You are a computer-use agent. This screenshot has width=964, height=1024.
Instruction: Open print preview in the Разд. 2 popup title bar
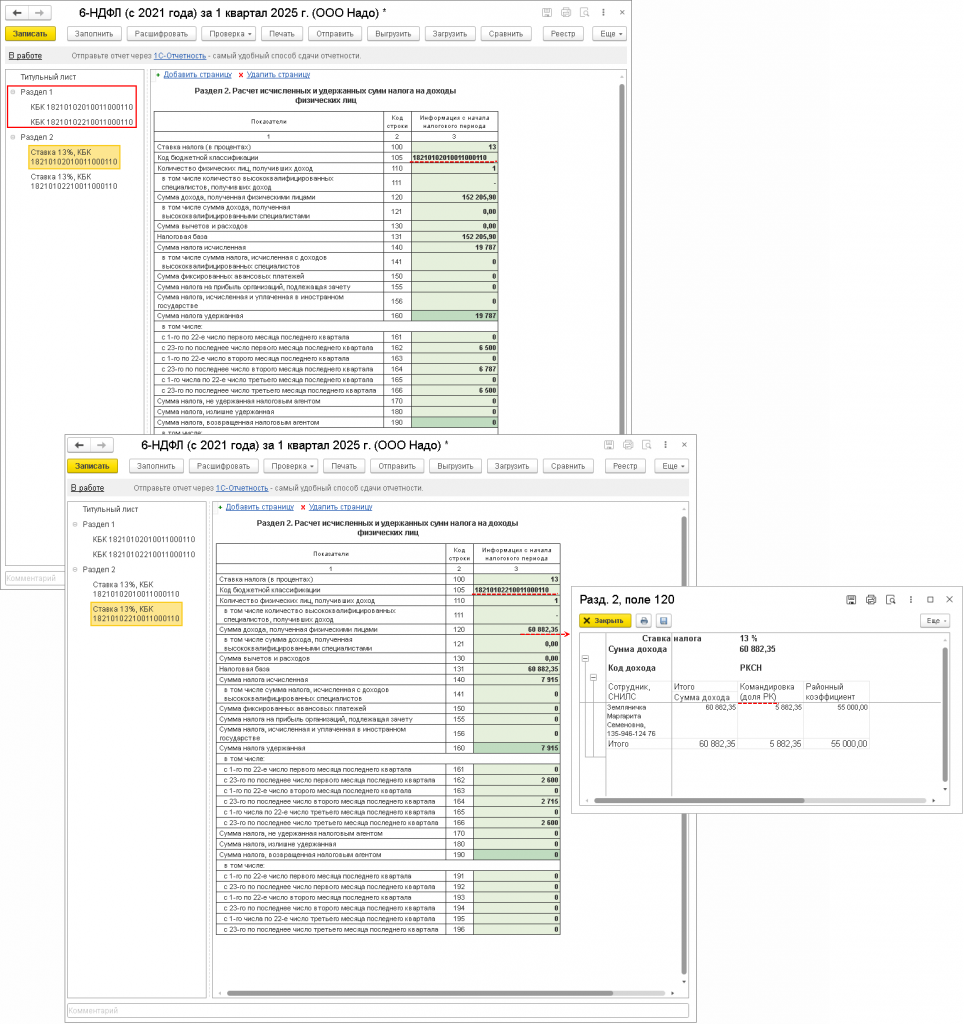click(x=891, y=600)
